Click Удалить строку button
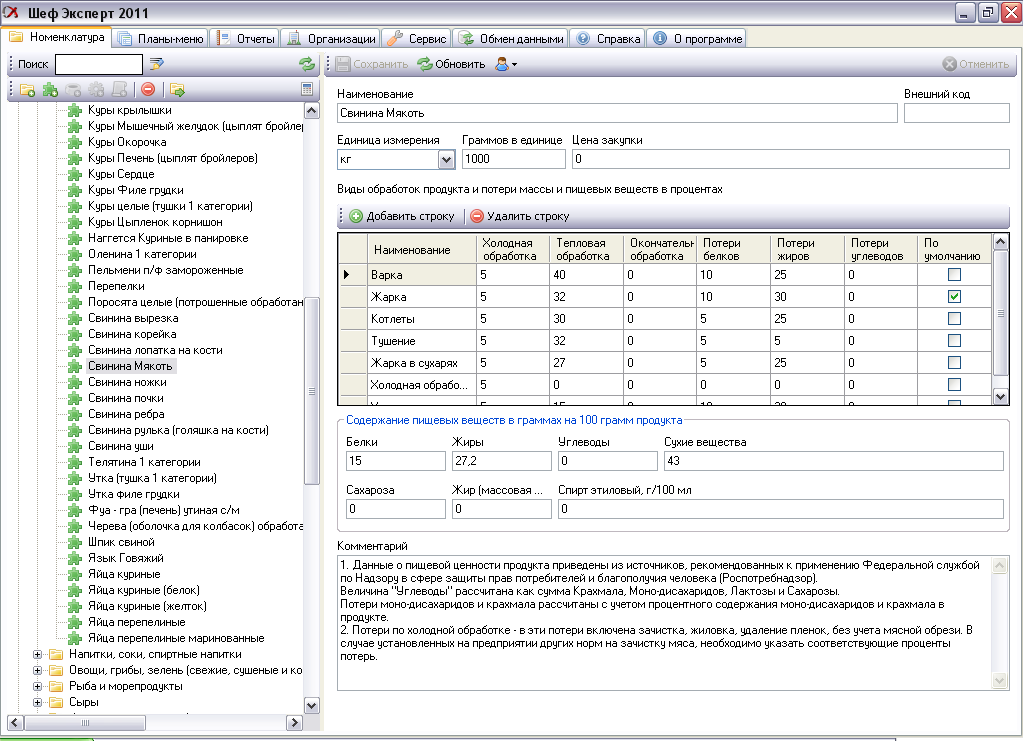This screenshot has width=1023, height=741. coord(520,216)
